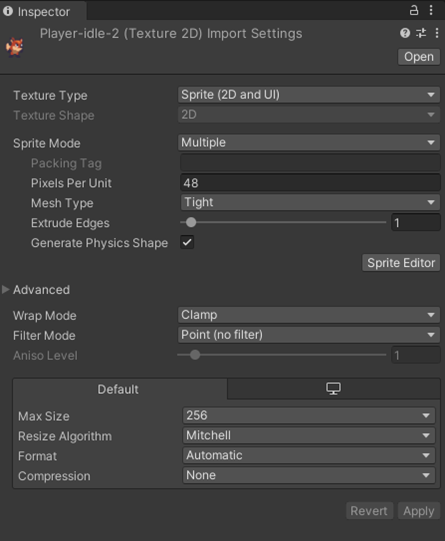Switch to the standalone monitor platform tab

(334, 389)
